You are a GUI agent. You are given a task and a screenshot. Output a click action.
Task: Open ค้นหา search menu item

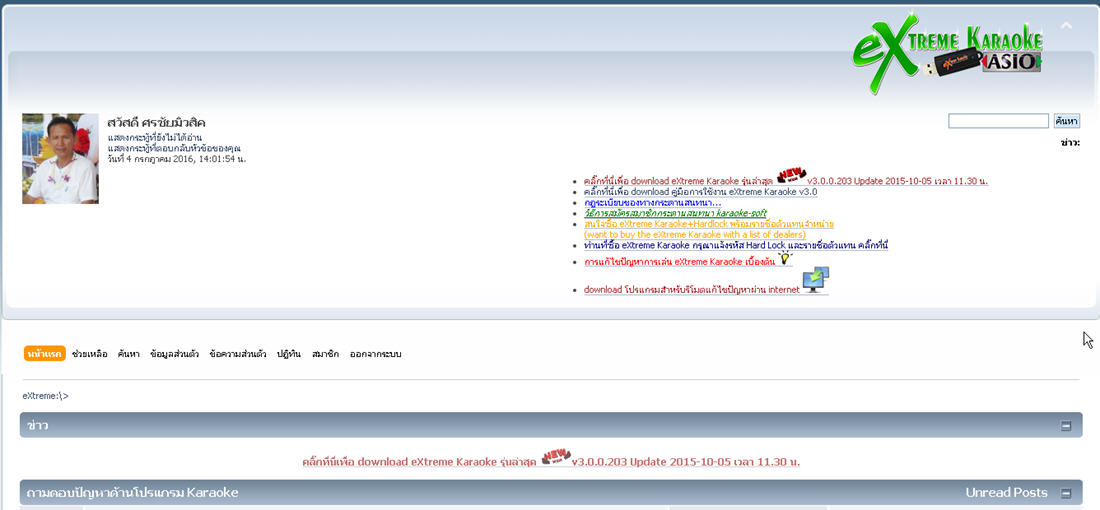[128, 354]
